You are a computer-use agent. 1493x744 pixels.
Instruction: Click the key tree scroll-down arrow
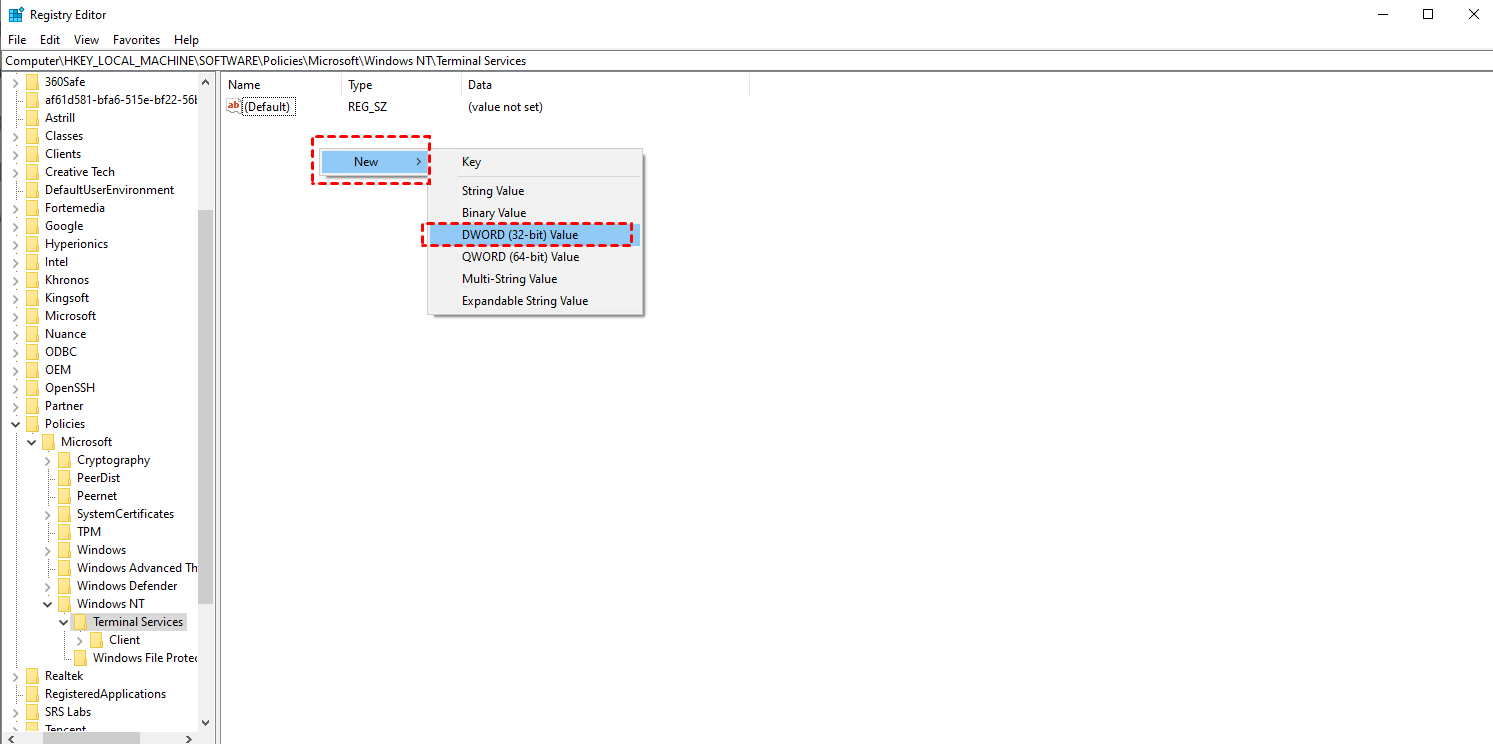click(x=206, y=722)
